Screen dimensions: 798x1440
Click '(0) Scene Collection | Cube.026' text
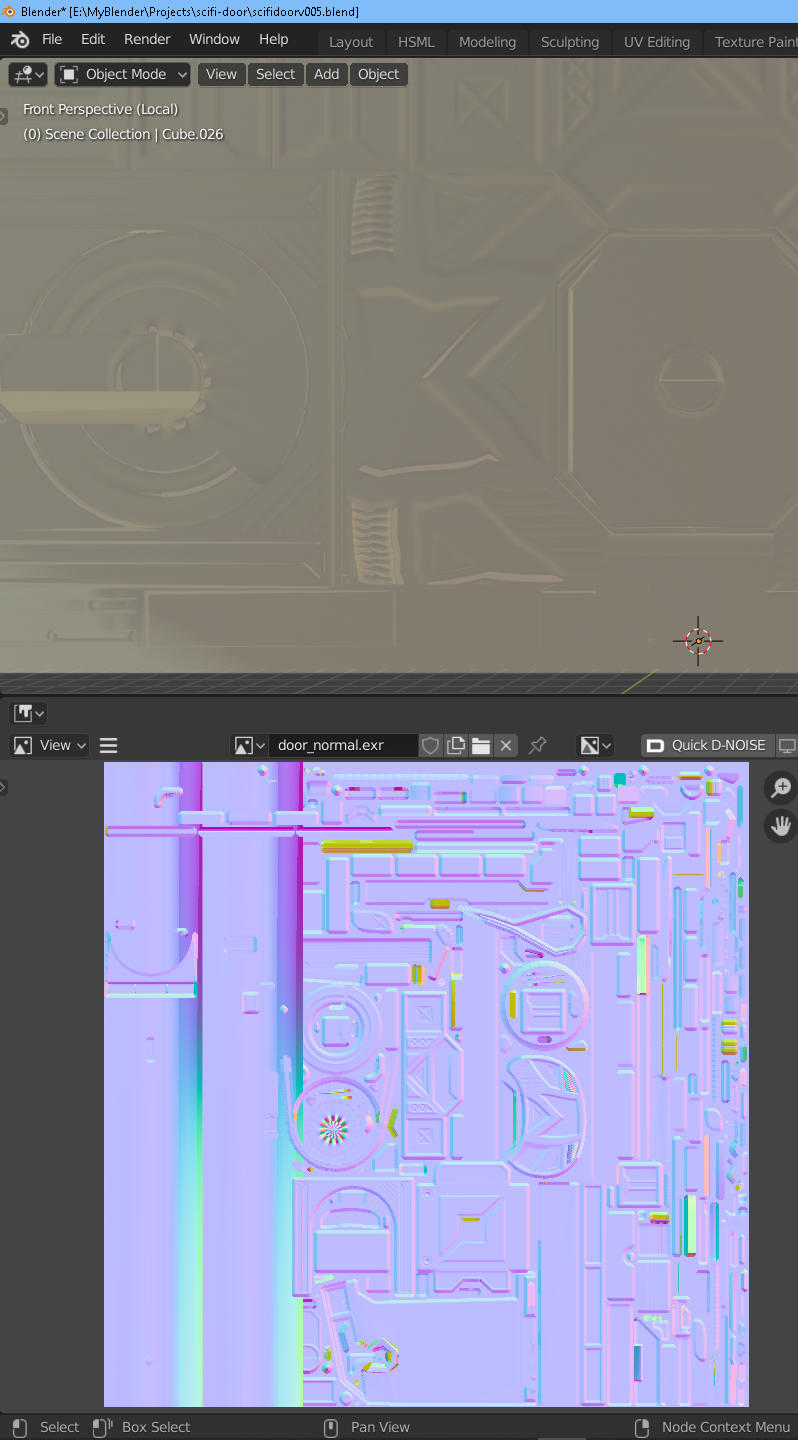tap(123, 134)
